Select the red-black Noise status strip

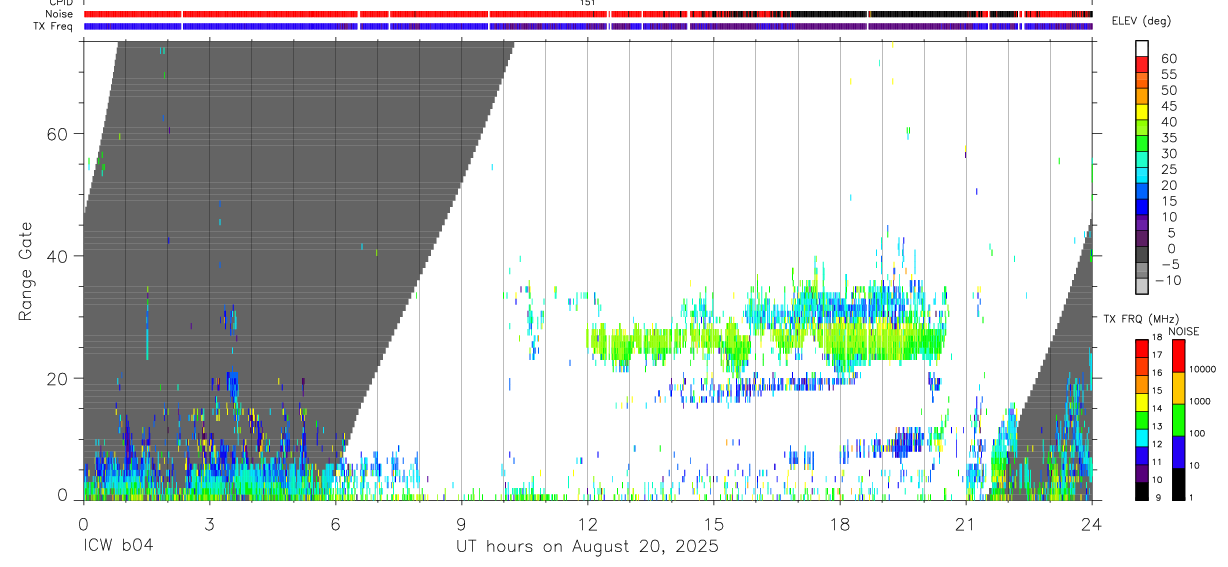(588, 15)
